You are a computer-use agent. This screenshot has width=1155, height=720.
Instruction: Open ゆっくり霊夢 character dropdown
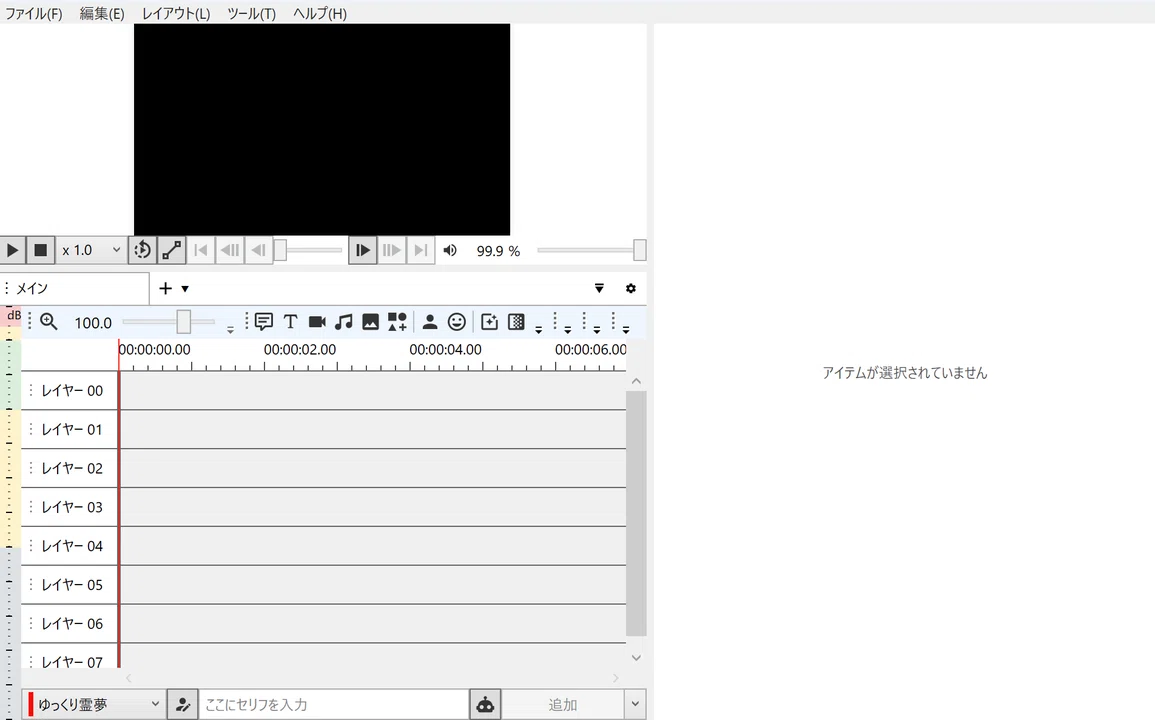(92, 705)
